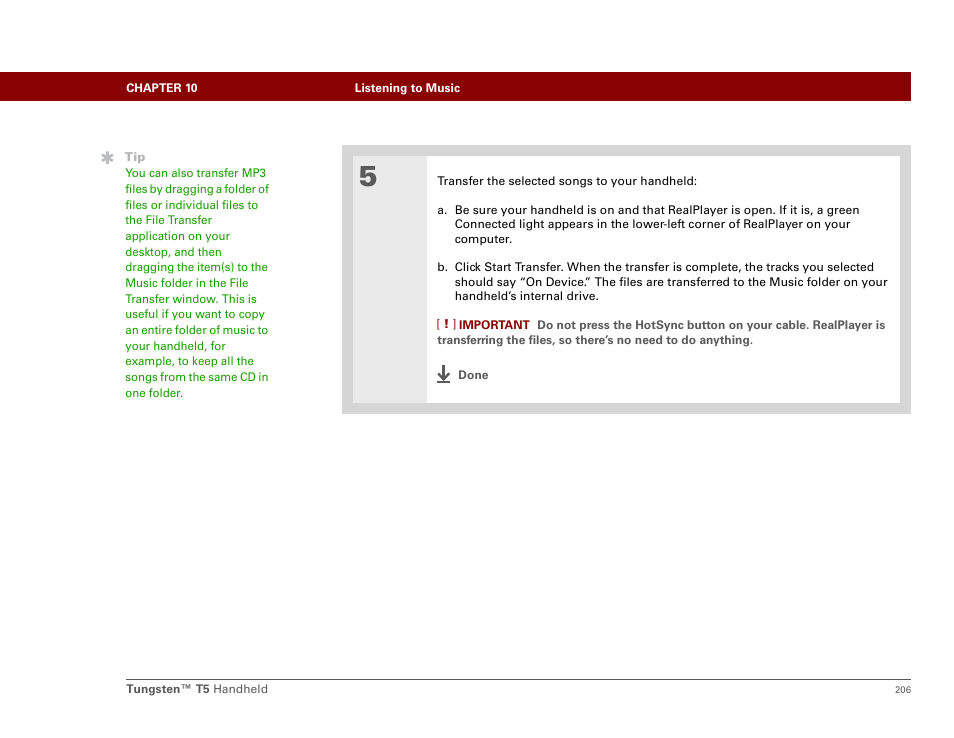Viewport: 954px width, 738px height.
Task: Click the gray 'Tip' heading
Action: 135,157
